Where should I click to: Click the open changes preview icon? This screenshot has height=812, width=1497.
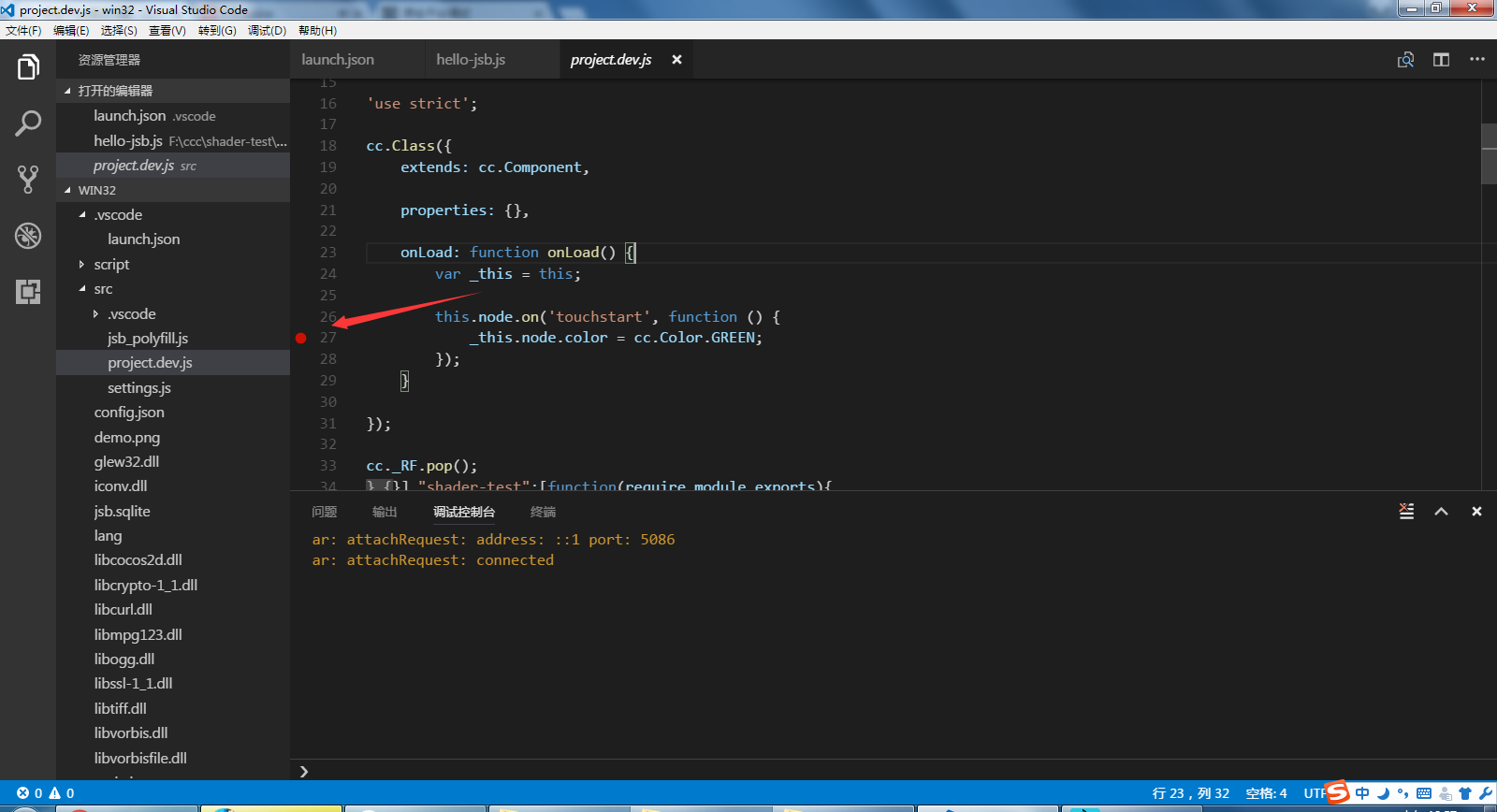click(x=1405, y=60)
